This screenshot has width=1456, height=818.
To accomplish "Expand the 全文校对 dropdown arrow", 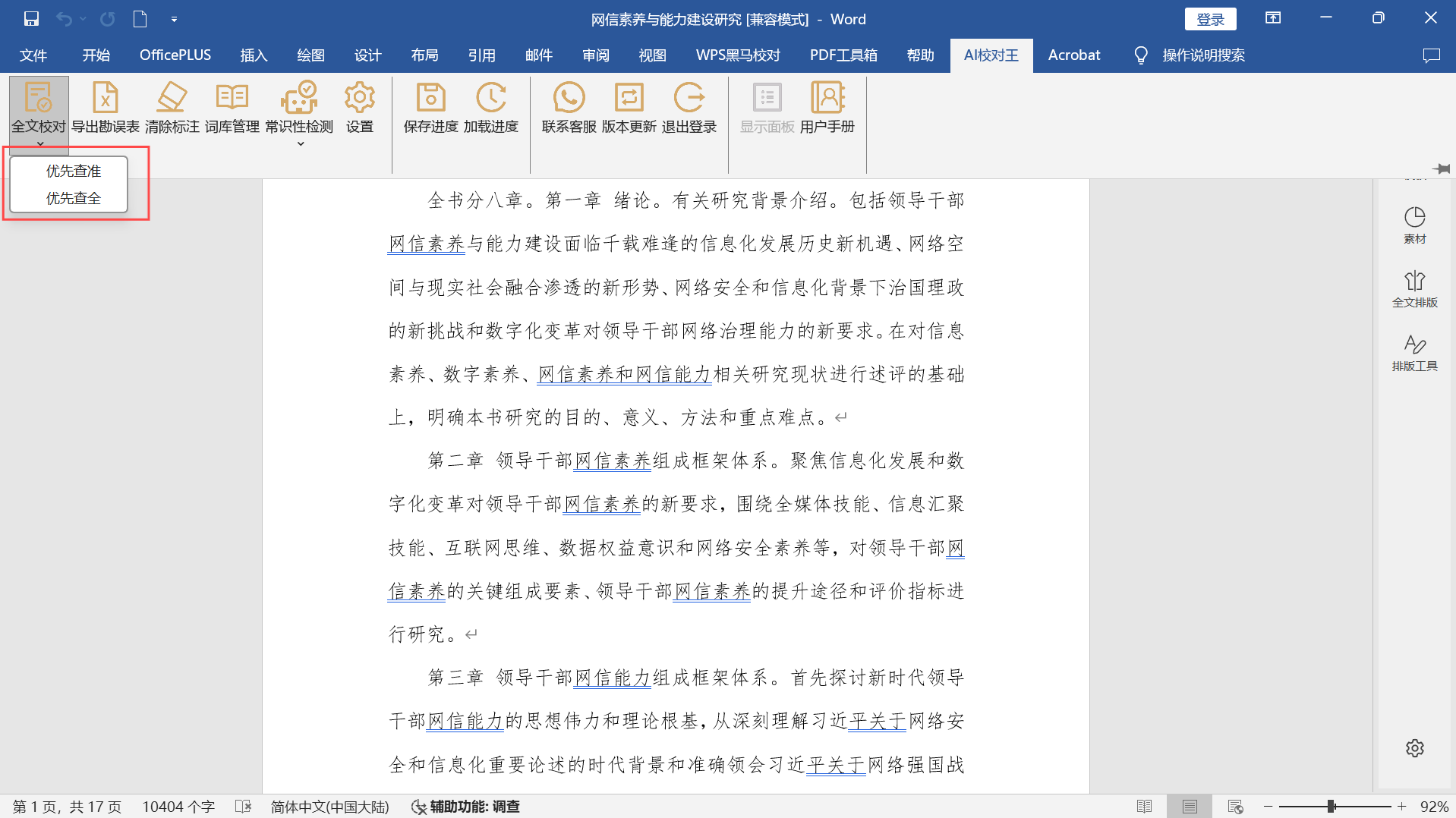I will pos(39,144).
